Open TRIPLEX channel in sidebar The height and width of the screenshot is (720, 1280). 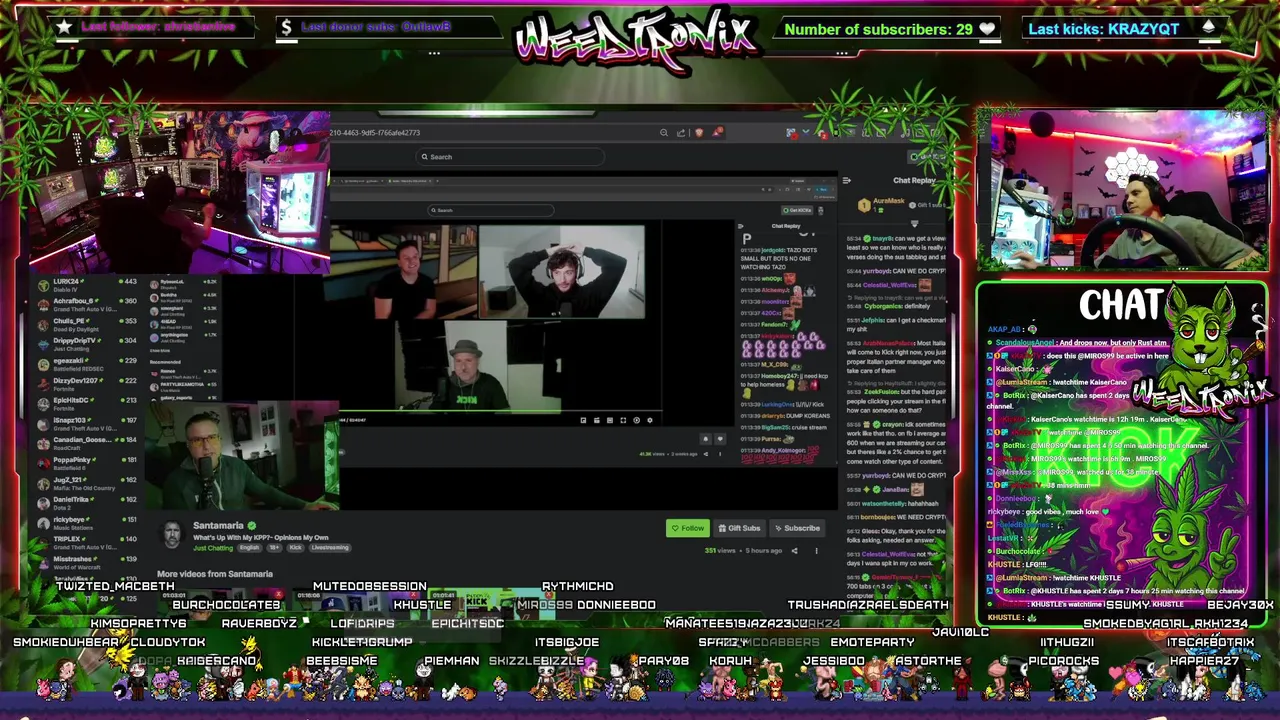click(86, 542)
